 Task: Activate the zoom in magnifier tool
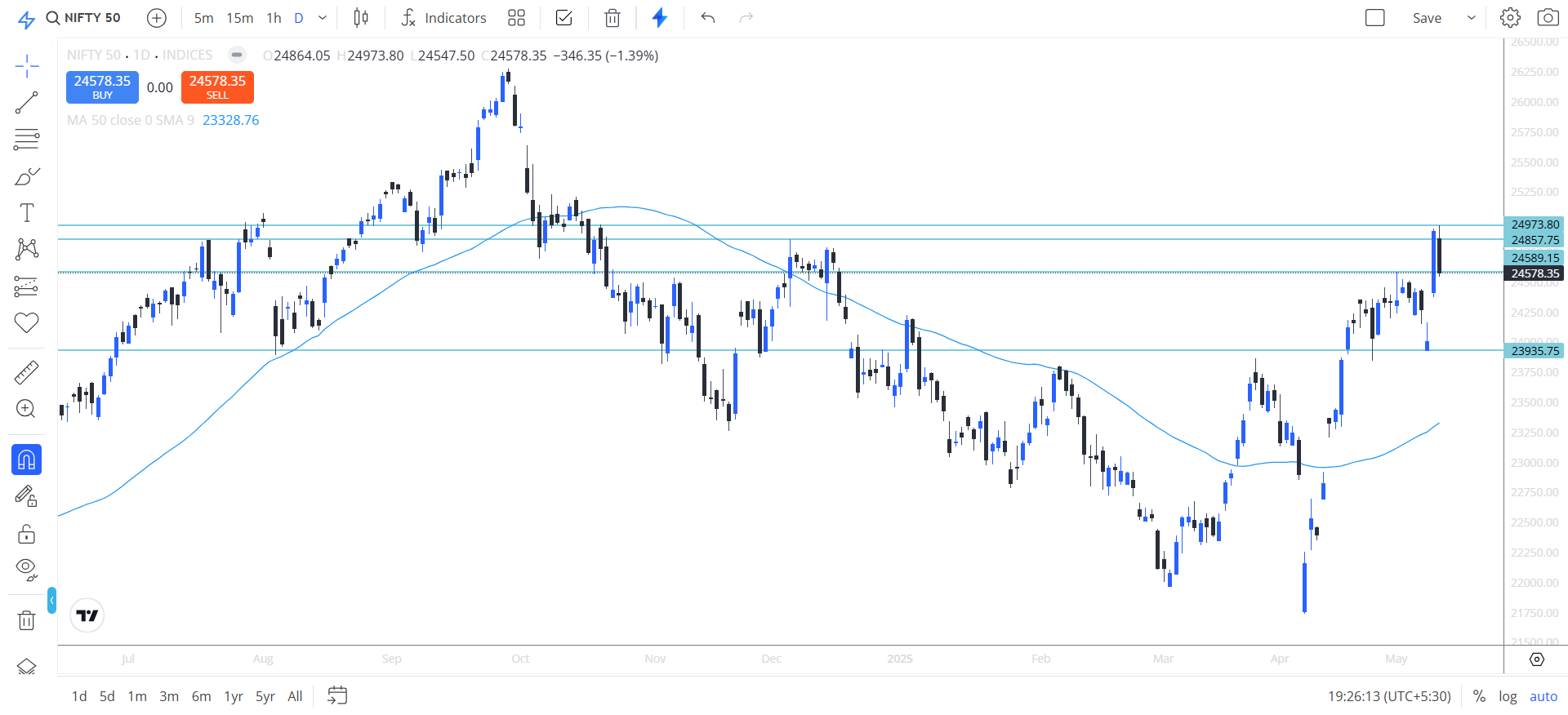click(26, 409)
